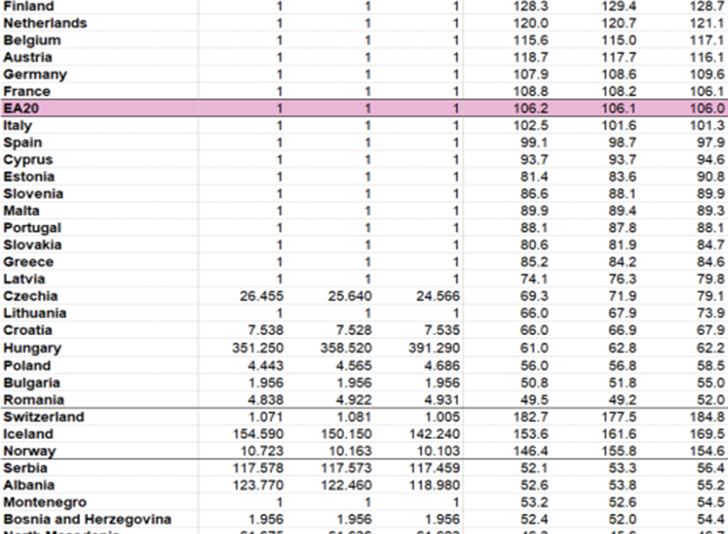This screenshot has width=728, height=534.
Task: Click the Bosnia and Herzegovina label
Action: pos(87,519)
